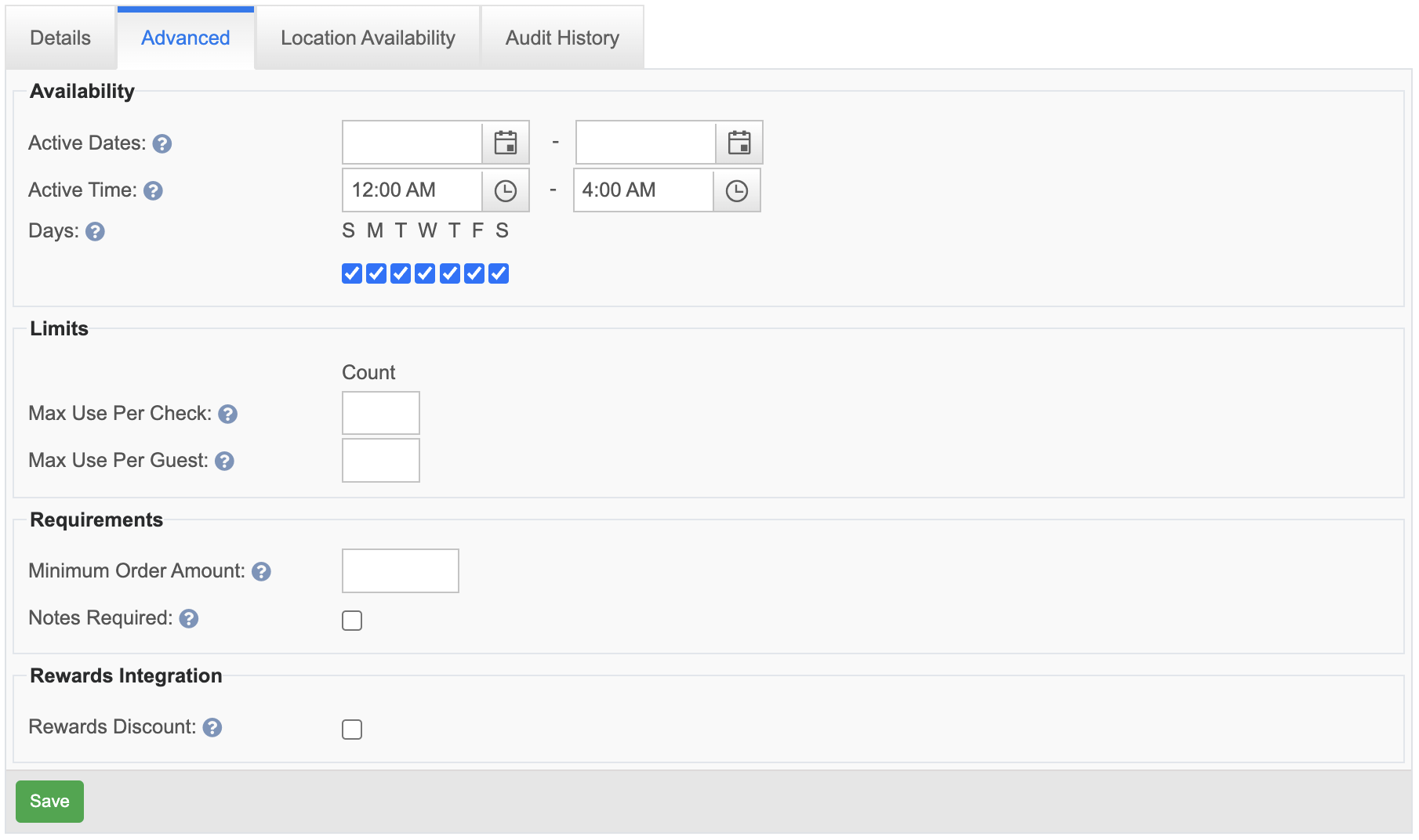Show help for the Days field
Screen dimensions: 1419x840
tap(96, 232)
